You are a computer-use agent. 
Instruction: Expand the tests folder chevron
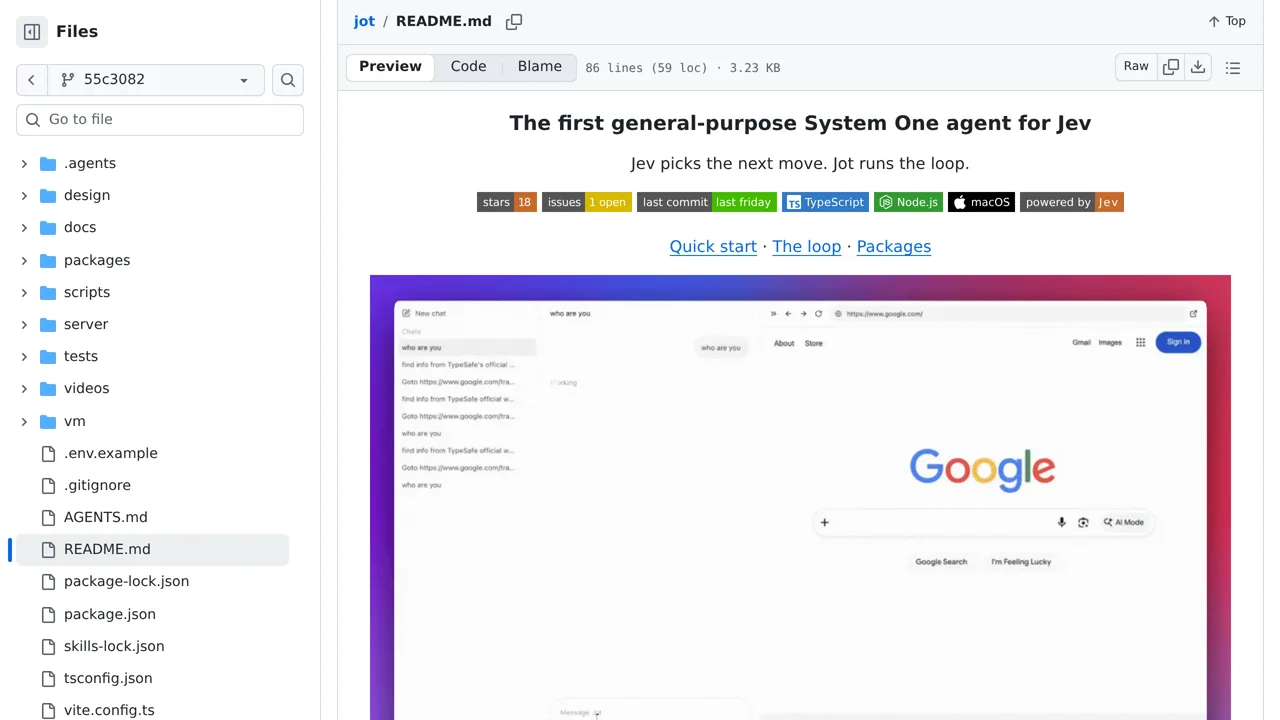pos(24,356)
